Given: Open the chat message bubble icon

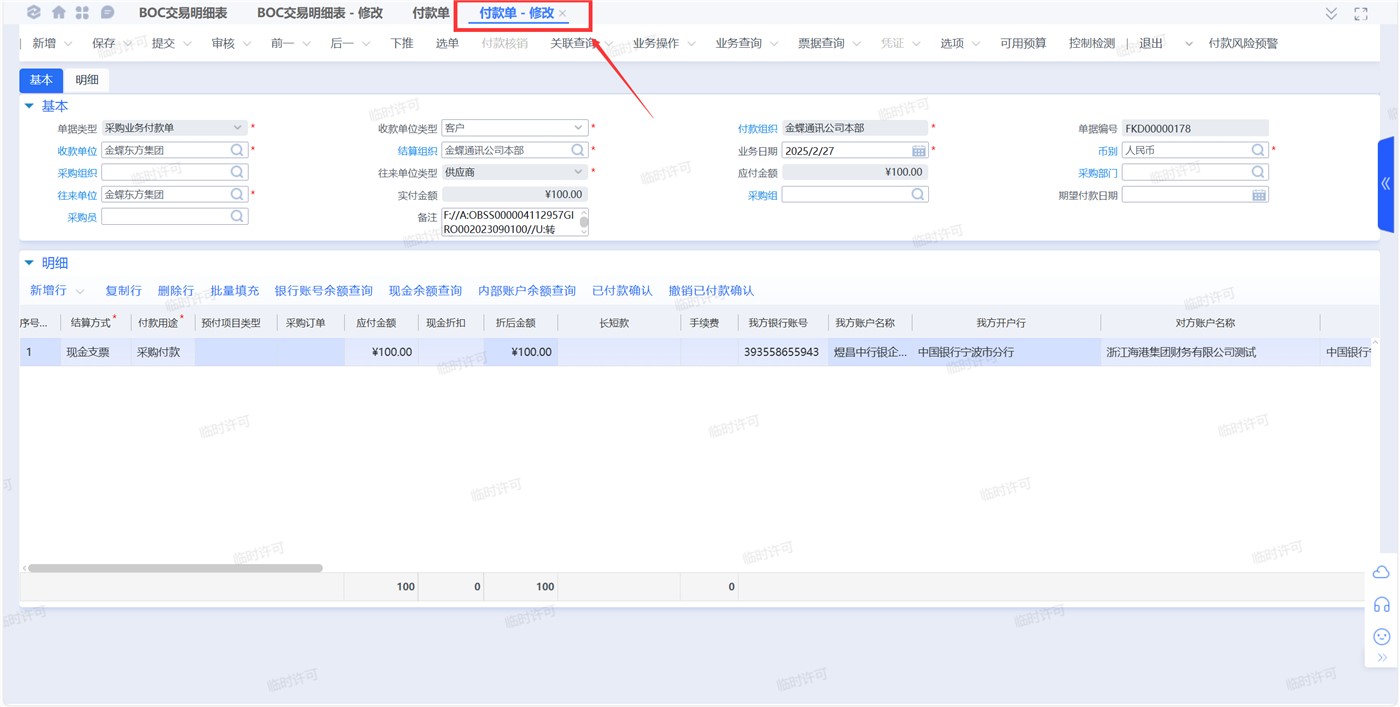Looking at the screenshot, I should [107, 13].
